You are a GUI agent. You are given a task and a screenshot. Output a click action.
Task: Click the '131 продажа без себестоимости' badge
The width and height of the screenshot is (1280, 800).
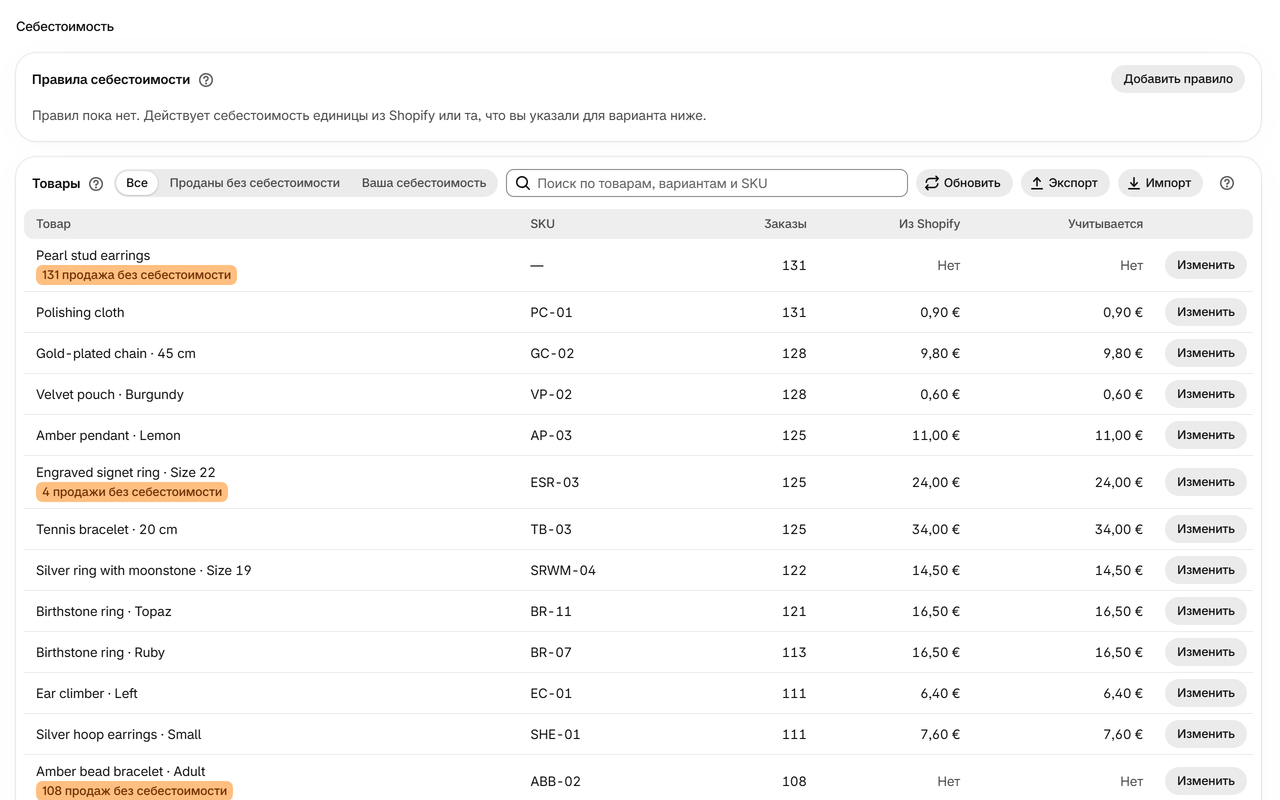(x=136, y=275)
